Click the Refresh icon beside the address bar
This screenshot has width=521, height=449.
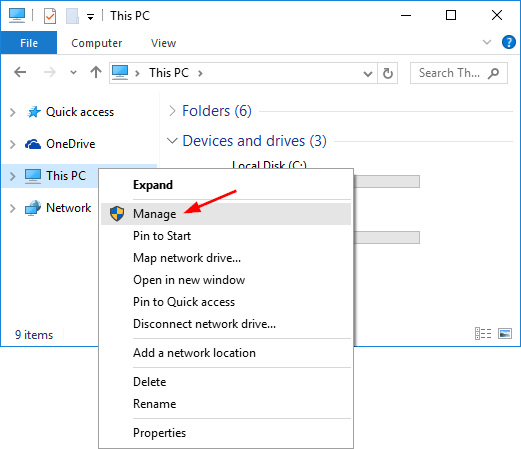point(388,73)
